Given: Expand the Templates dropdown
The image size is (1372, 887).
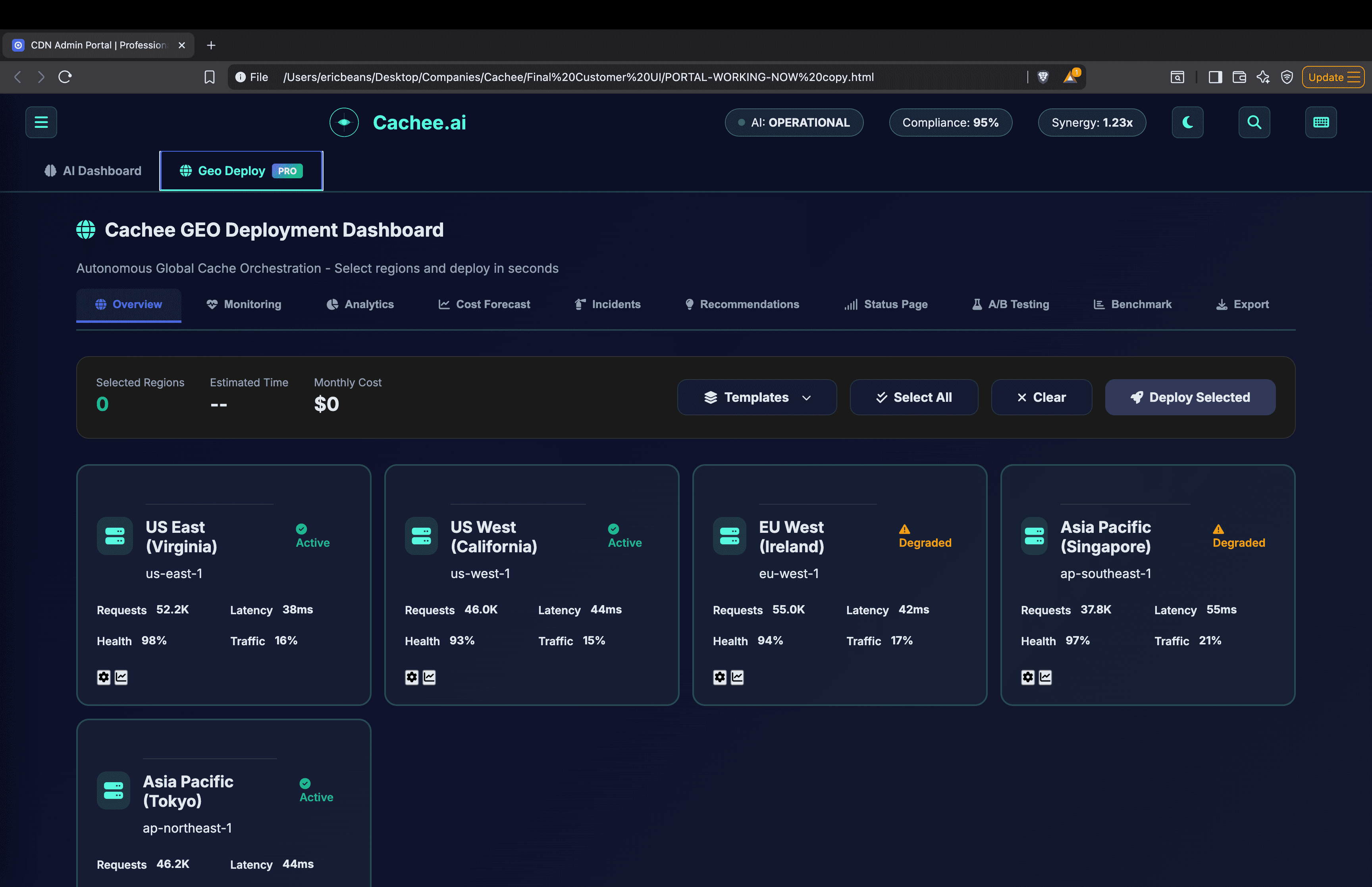Looking at the screenshot, I should (x=757, y=397).
